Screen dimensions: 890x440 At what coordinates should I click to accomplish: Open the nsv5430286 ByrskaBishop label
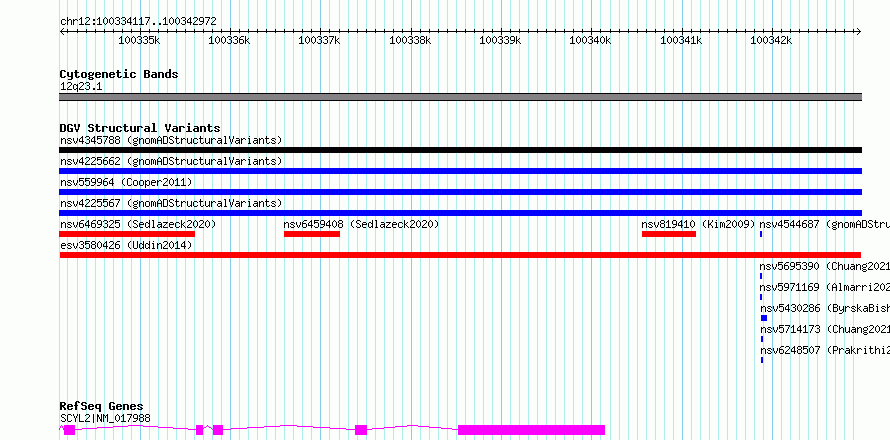(825, 308)
